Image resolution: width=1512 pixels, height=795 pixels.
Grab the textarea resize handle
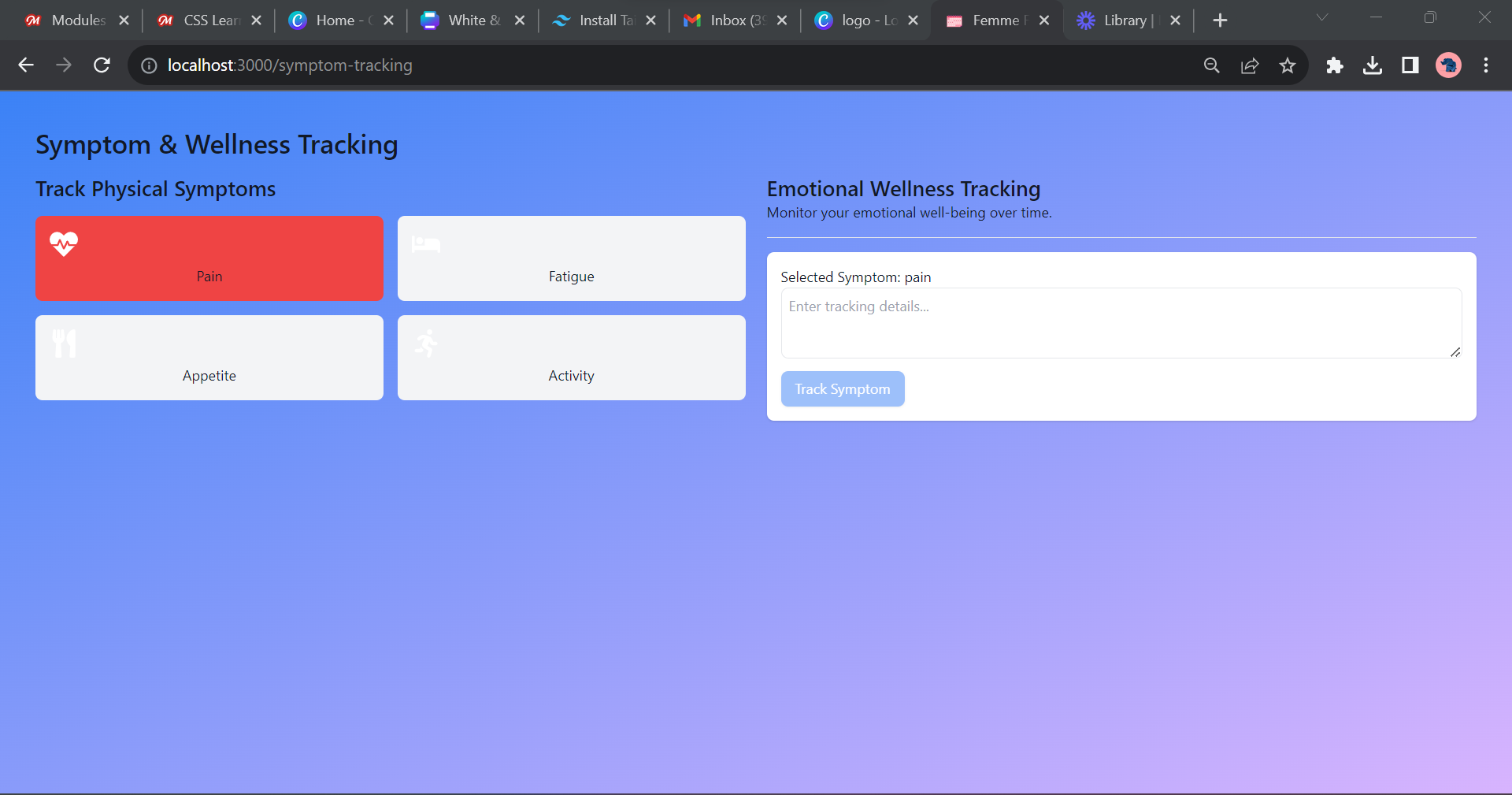tap(1455, 352)
